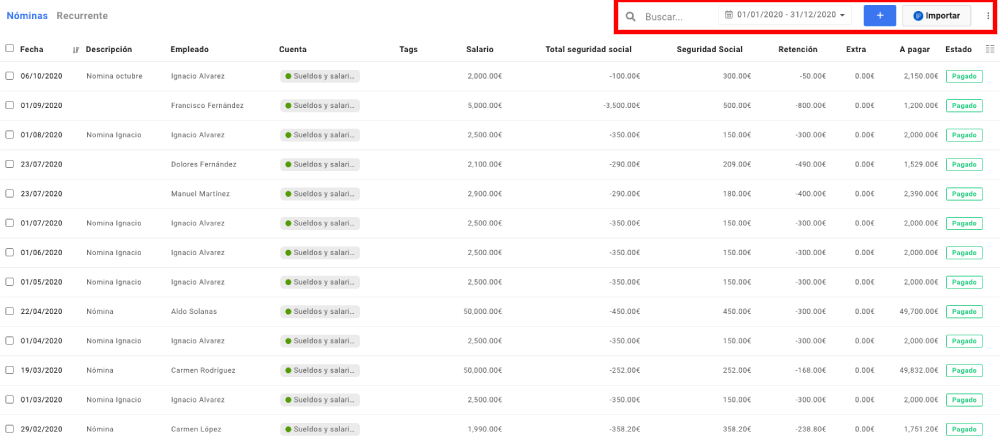Click the Tags column header

click(x=408, y=49)
